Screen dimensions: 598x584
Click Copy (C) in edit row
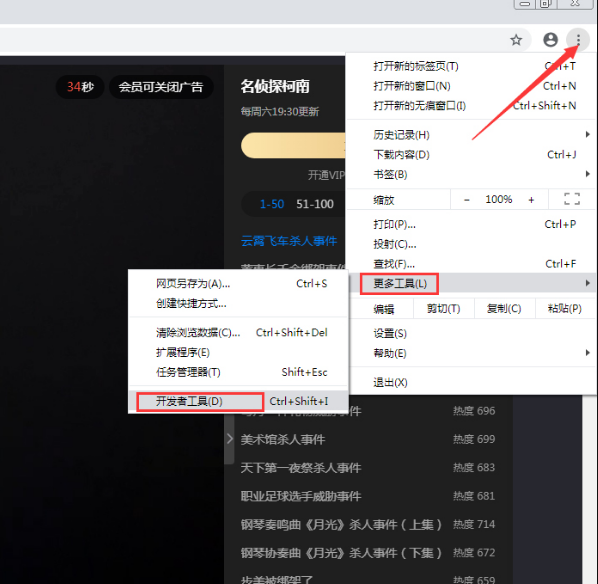pyautogui.click(x=504, y=308)
